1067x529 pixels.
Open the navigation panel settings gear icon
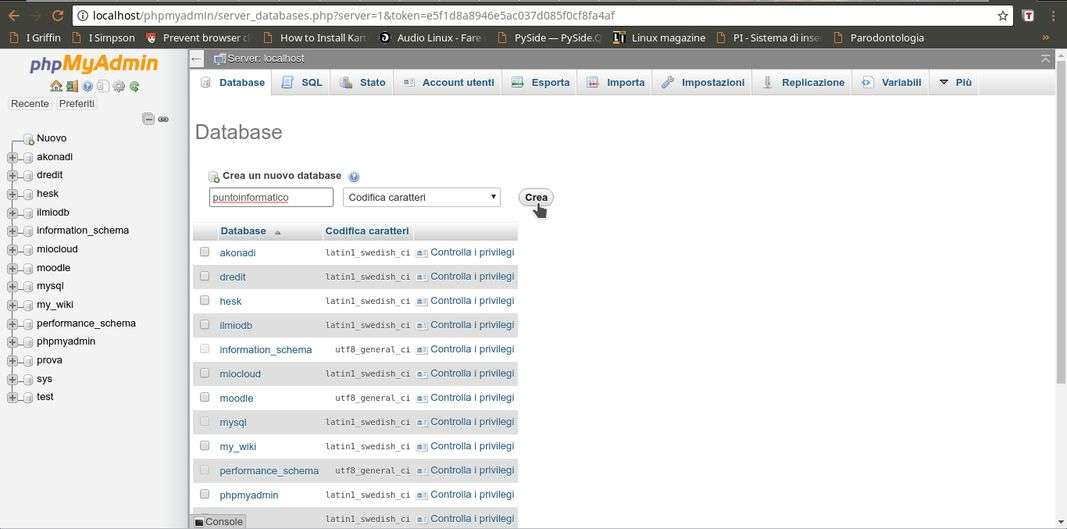tap(118, 86)
